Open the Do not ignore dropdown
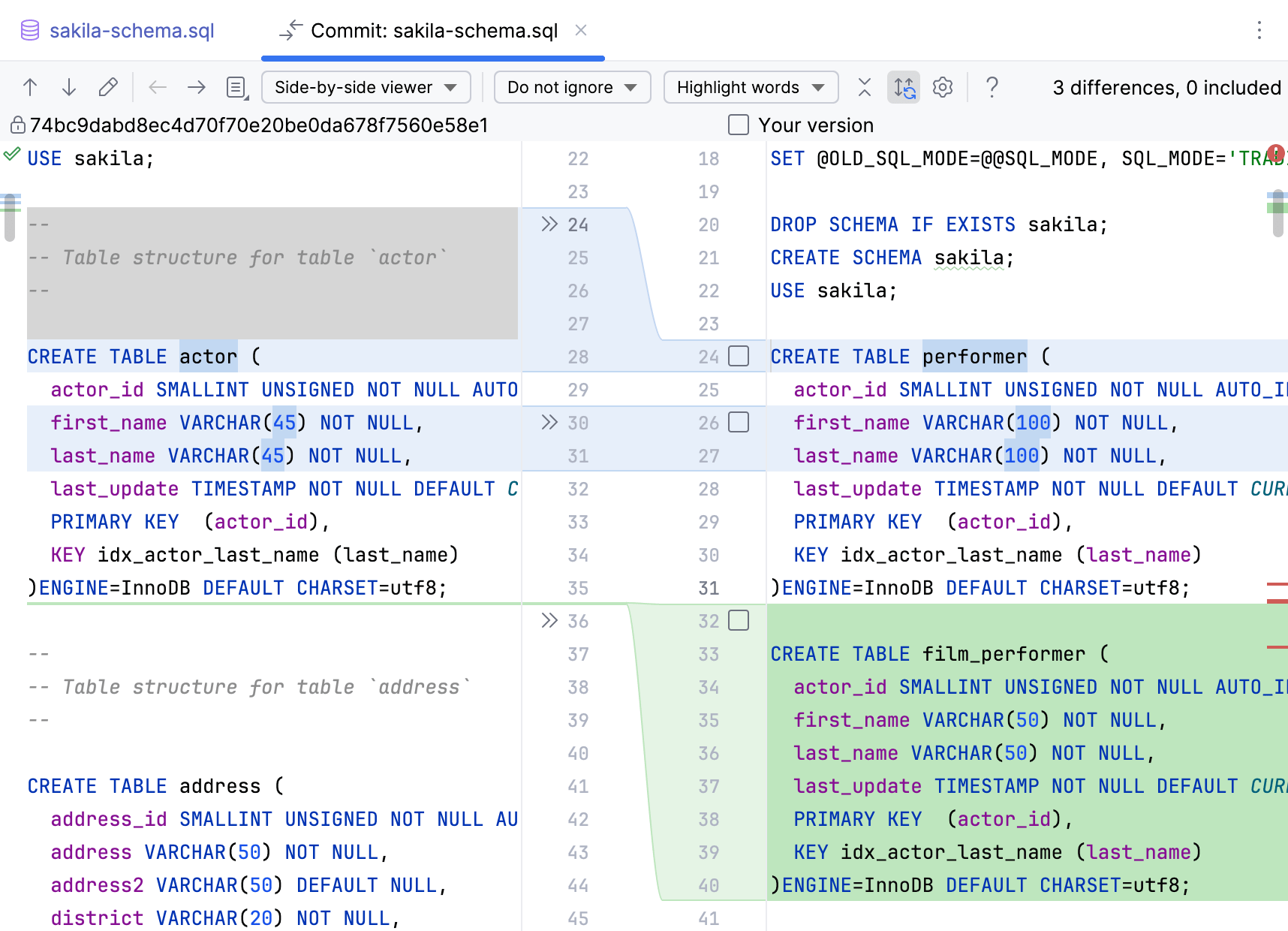 pyautogui.click(x=572, y=87)
